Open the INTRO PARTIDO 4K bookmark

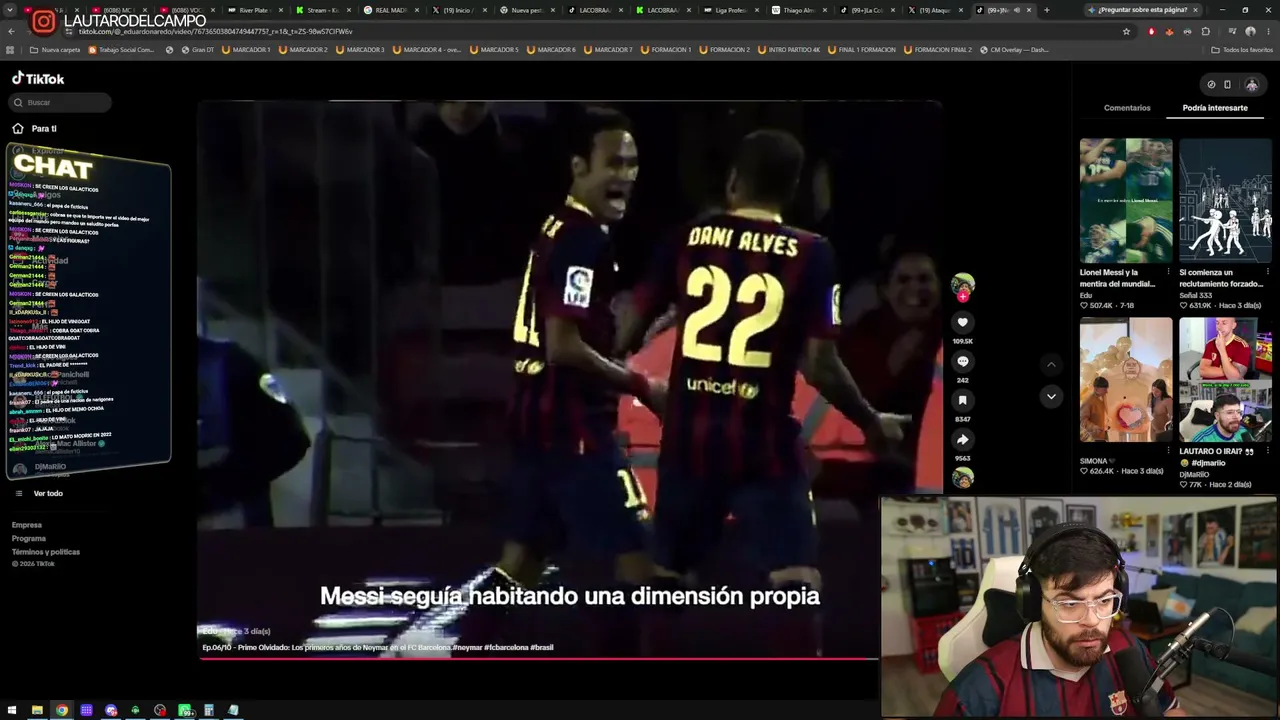point(789,50)
